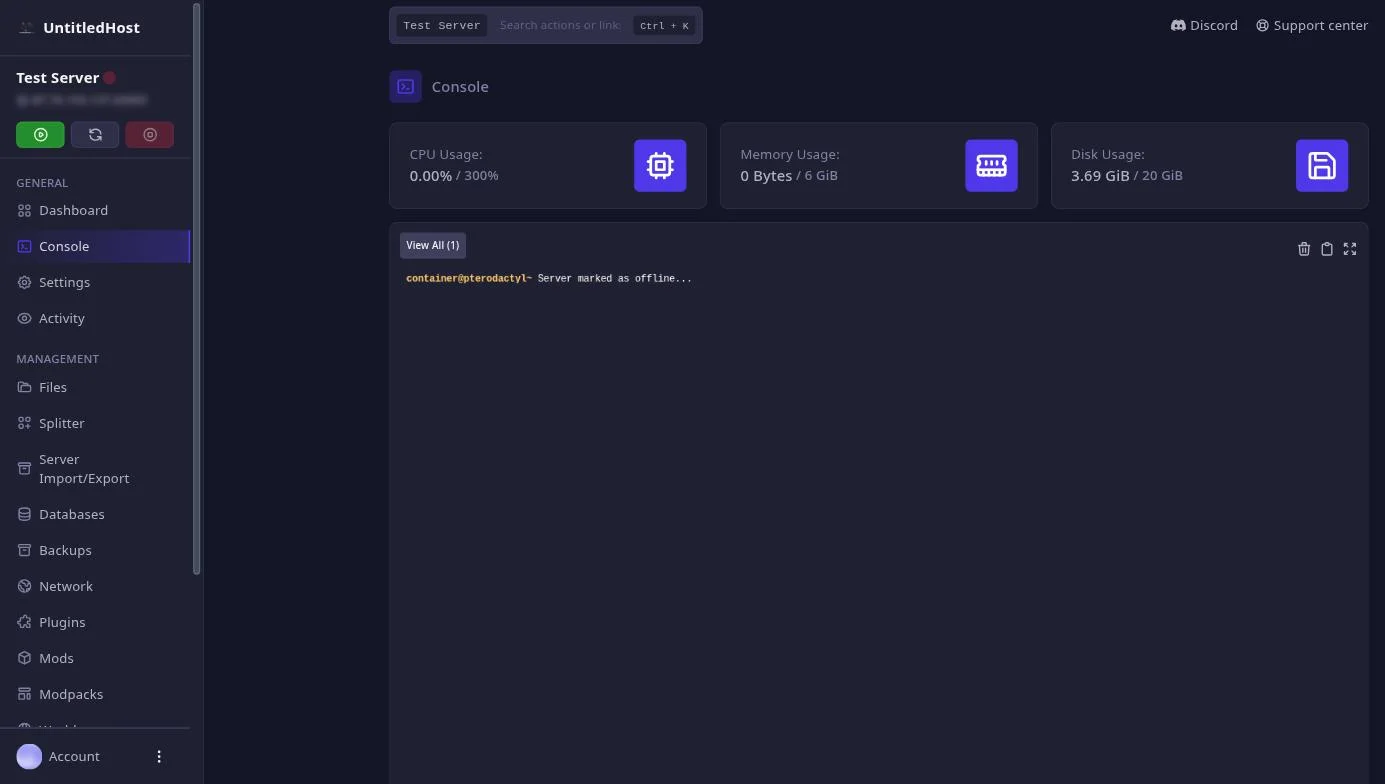The image size is (1385, 784).
Task: Click the Disk Usage floppy icon
Action: tap(1322, 165)
